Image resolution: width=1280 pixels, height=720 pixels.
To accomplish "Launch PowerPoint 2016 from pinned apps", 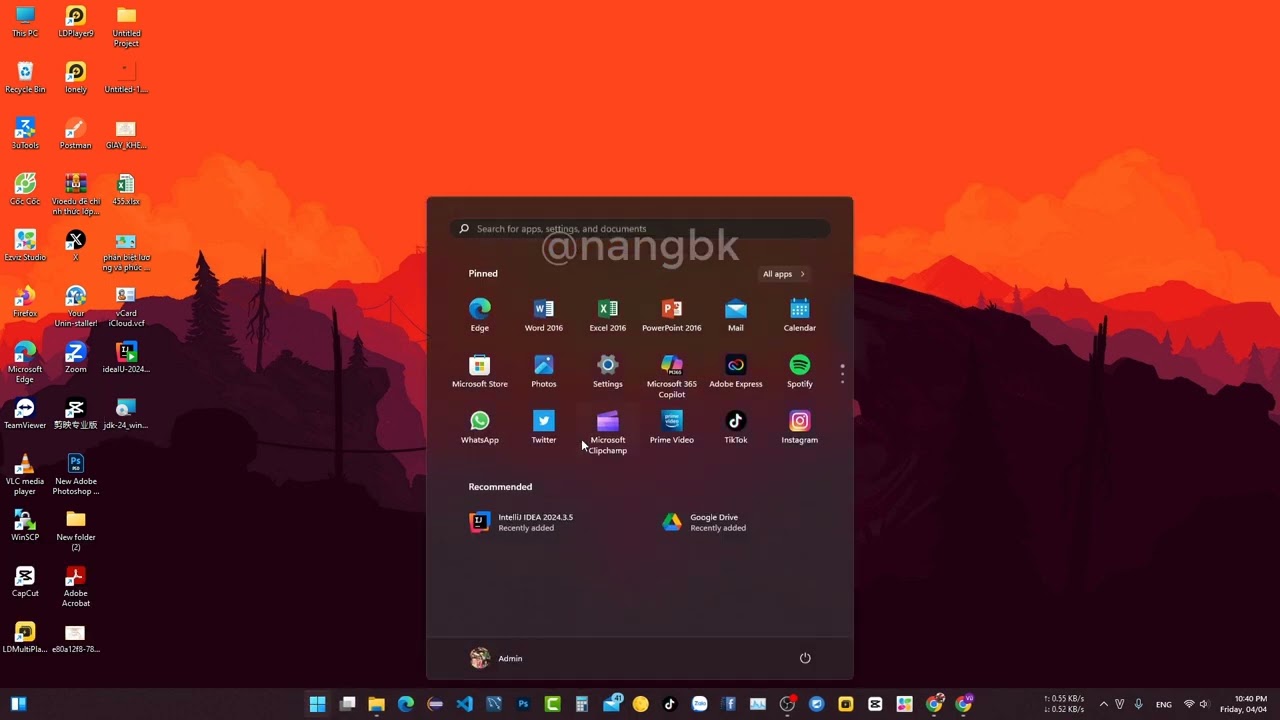I will point(672,314).
